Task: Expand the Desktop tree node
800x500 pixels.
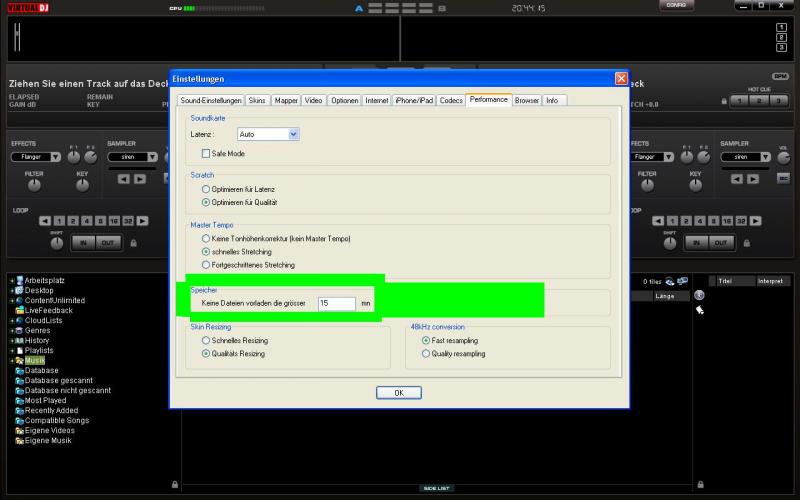Action: point(12,291)
